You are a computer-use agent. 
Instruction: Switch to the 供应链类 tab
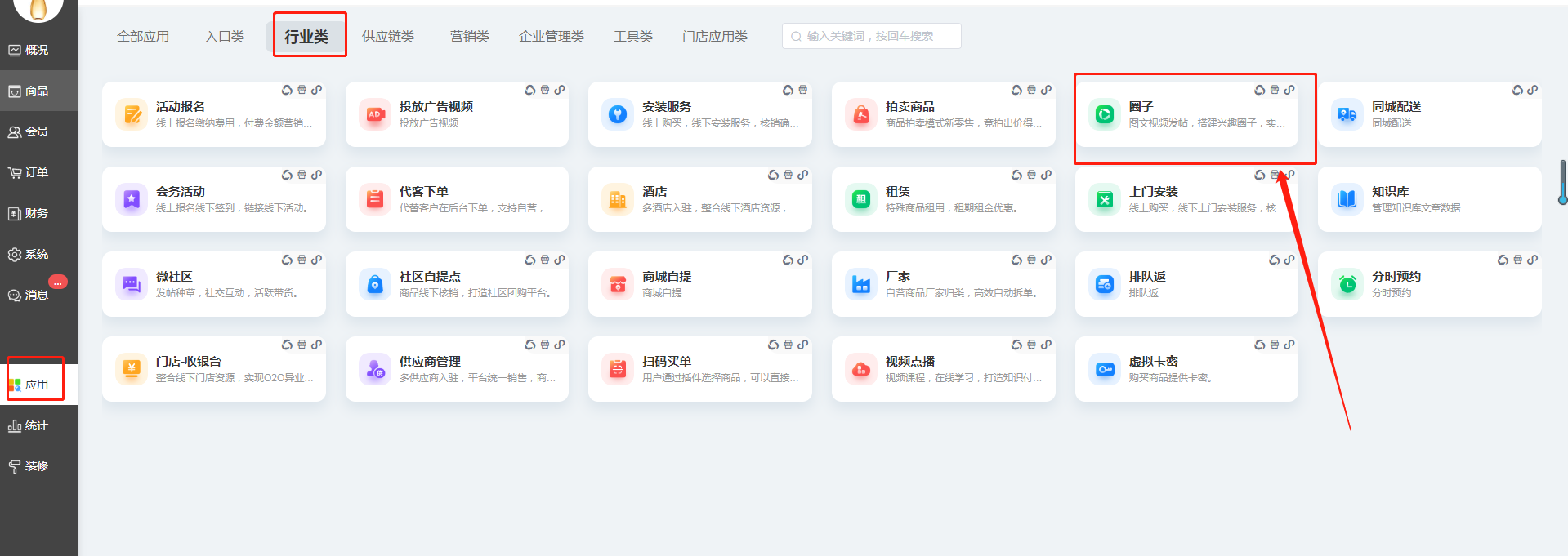[388, 37]
